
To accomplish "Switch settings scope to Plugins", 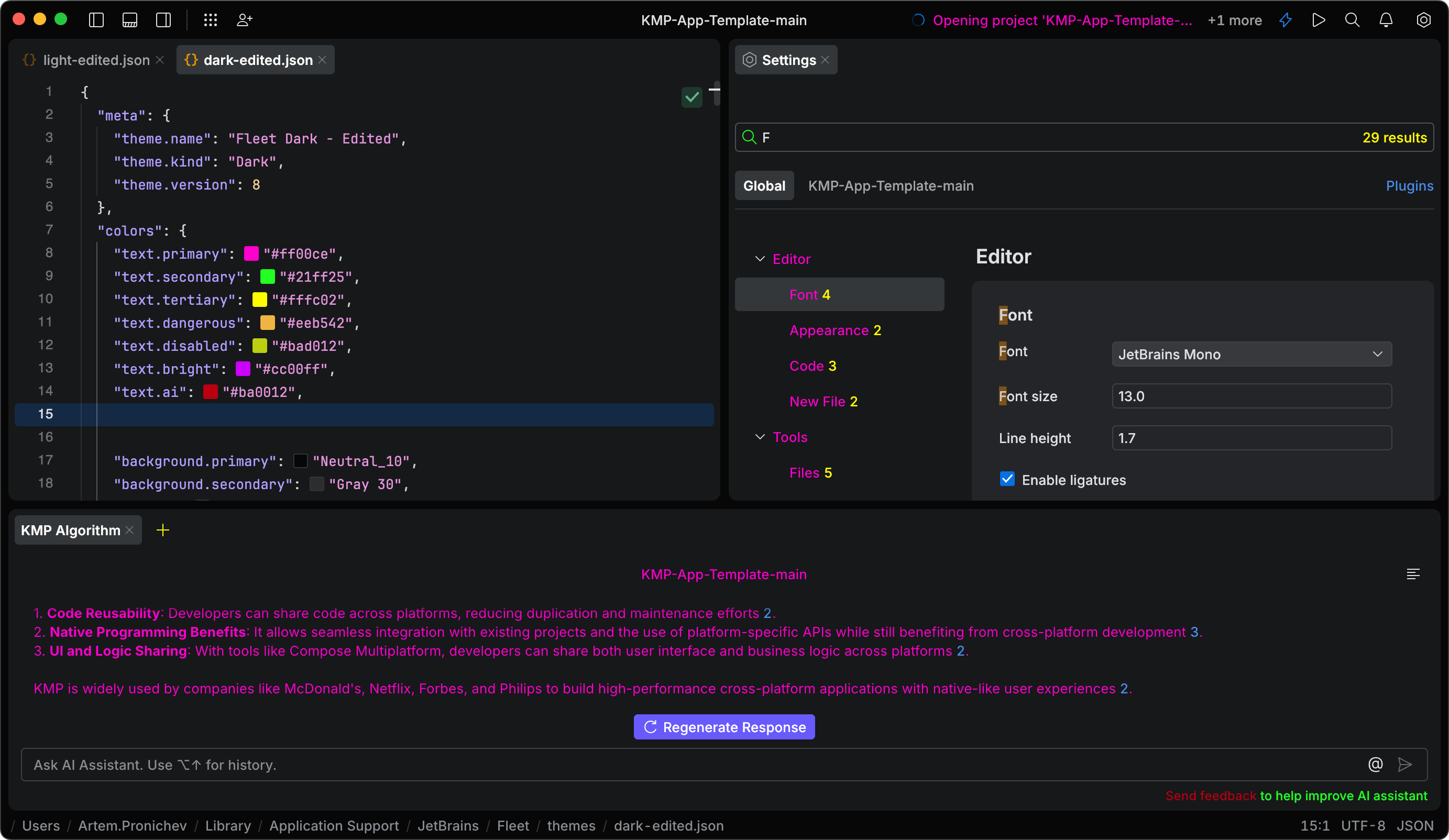I will pos(1409,185).
